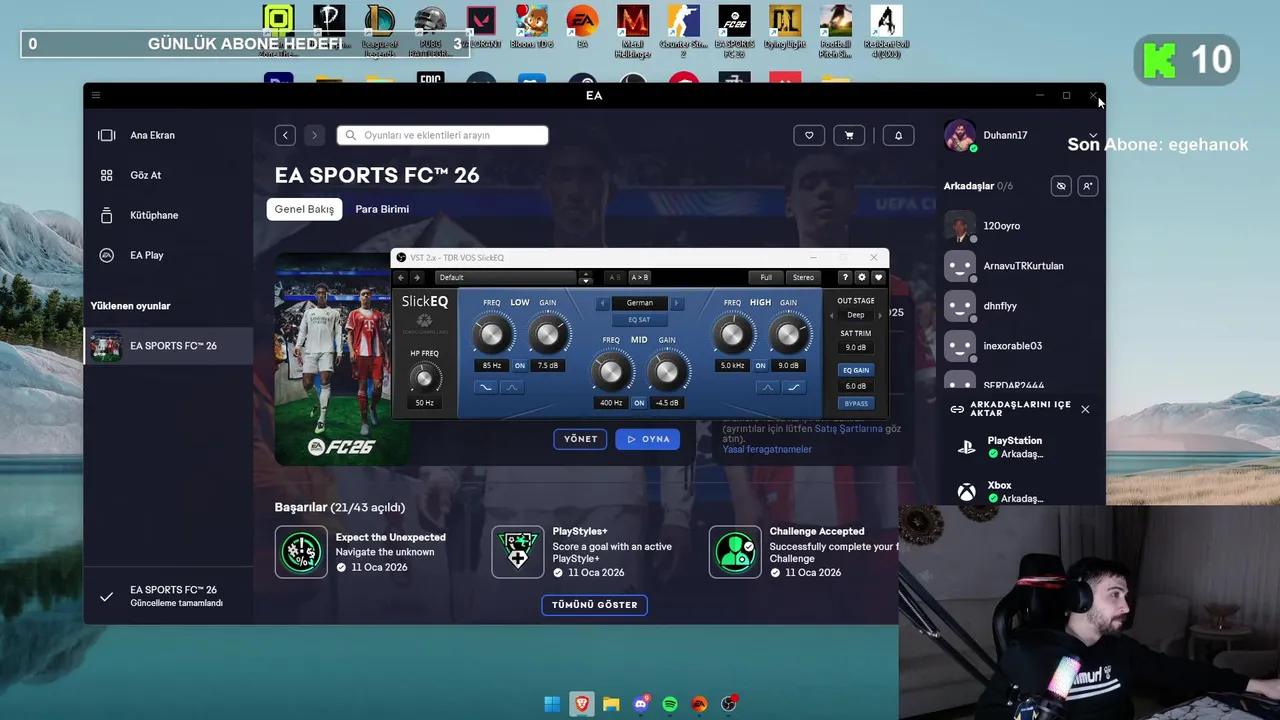This screenshot has width=1280, height=720.
Task: Toggle the MID band ON switch
Action: click(639, 403)
